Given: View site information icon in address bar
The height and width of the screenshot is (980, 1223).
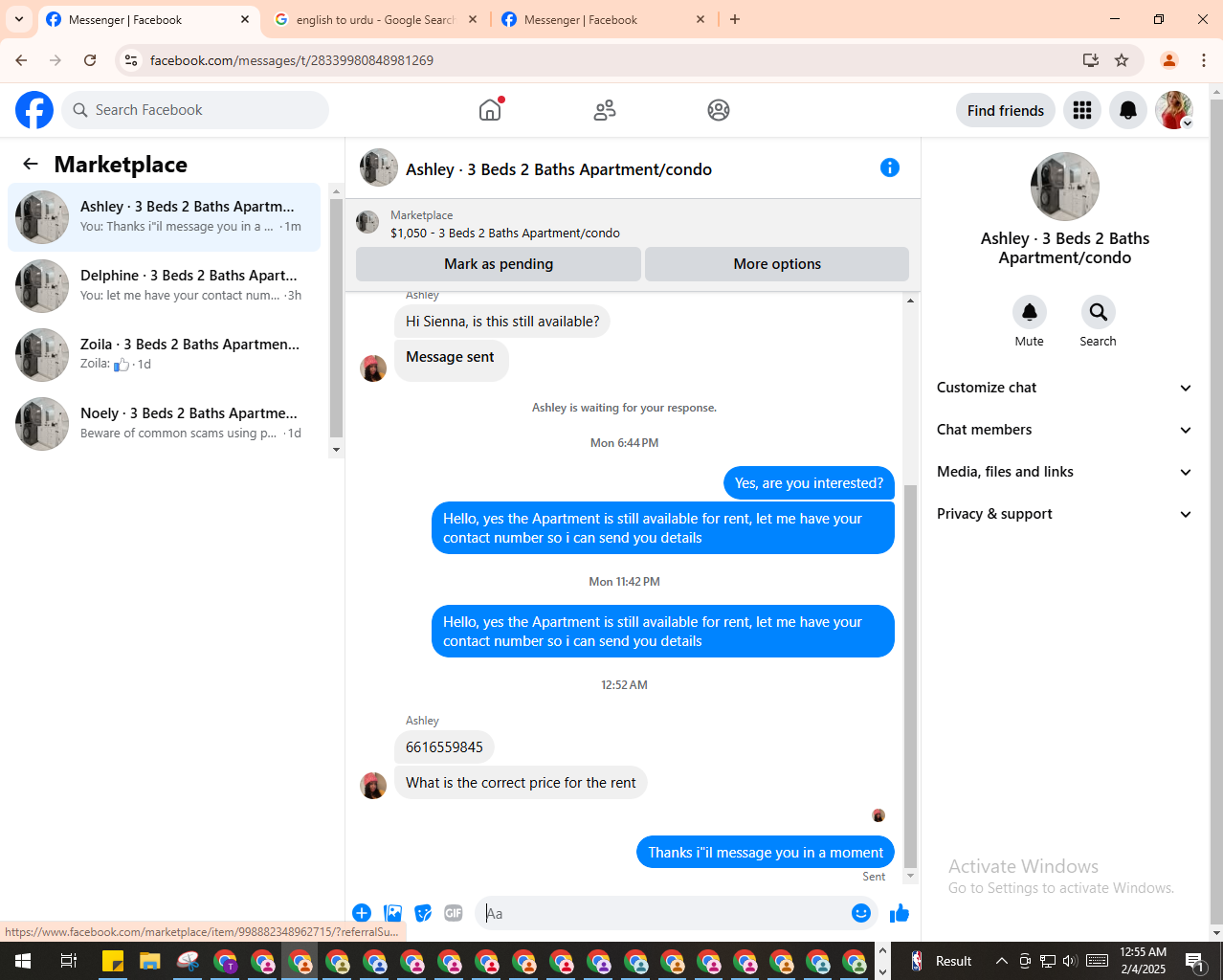Looking at the screenshot, I should click(x=131, y=60).
